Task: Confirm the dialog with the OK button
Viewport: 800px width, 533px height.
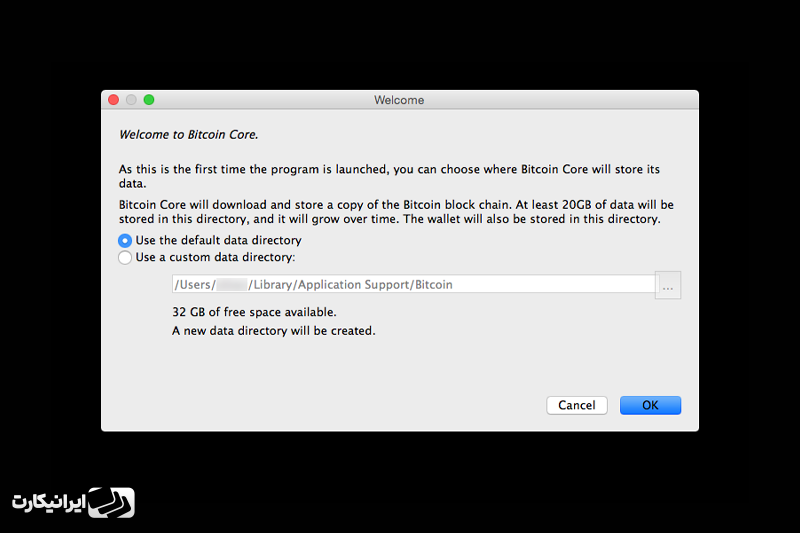Action: pyautogui.click(x=651, y=405)
